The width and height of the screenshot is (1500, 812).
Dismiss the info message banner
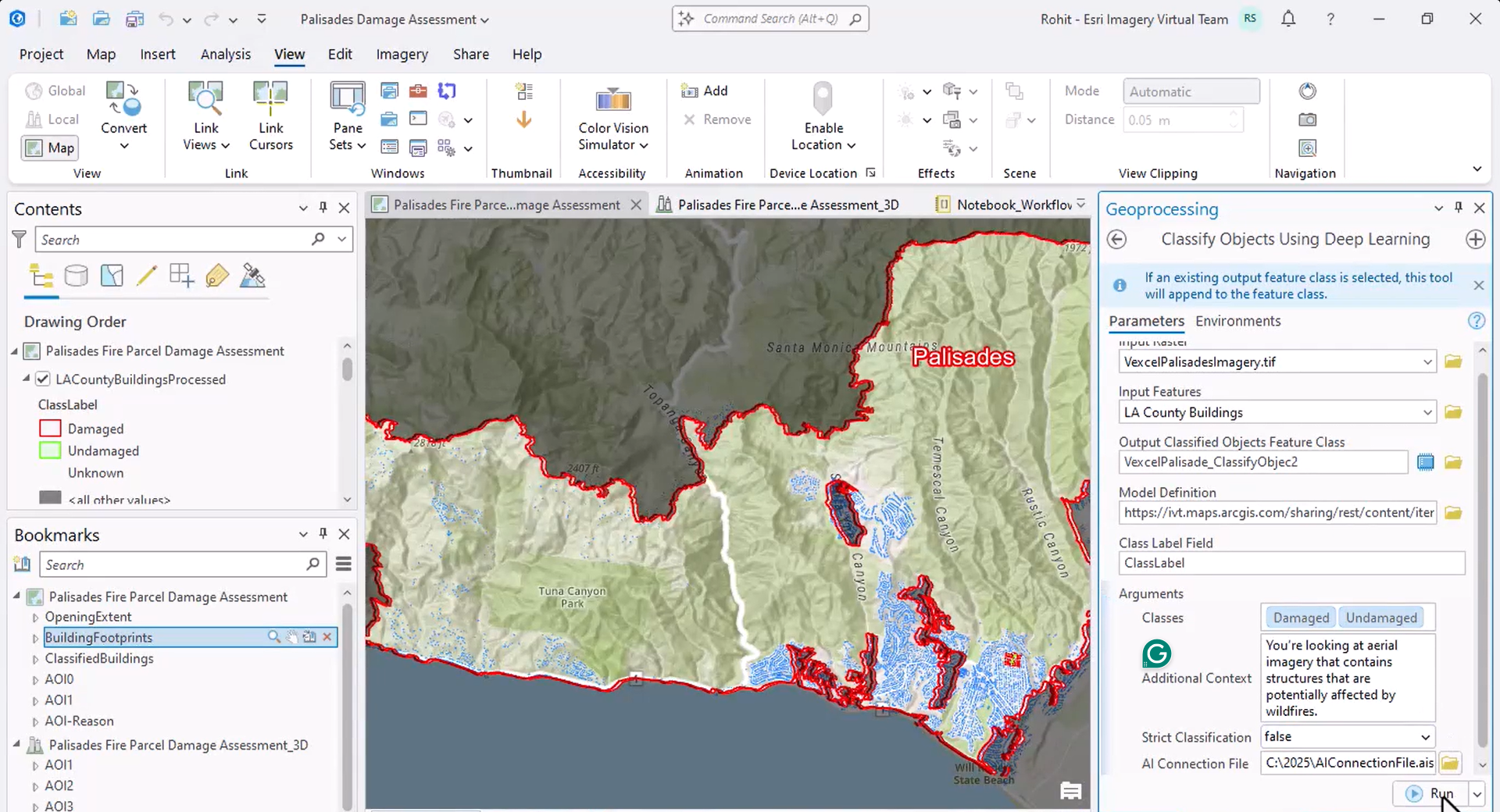click(x=1478, y=286)
